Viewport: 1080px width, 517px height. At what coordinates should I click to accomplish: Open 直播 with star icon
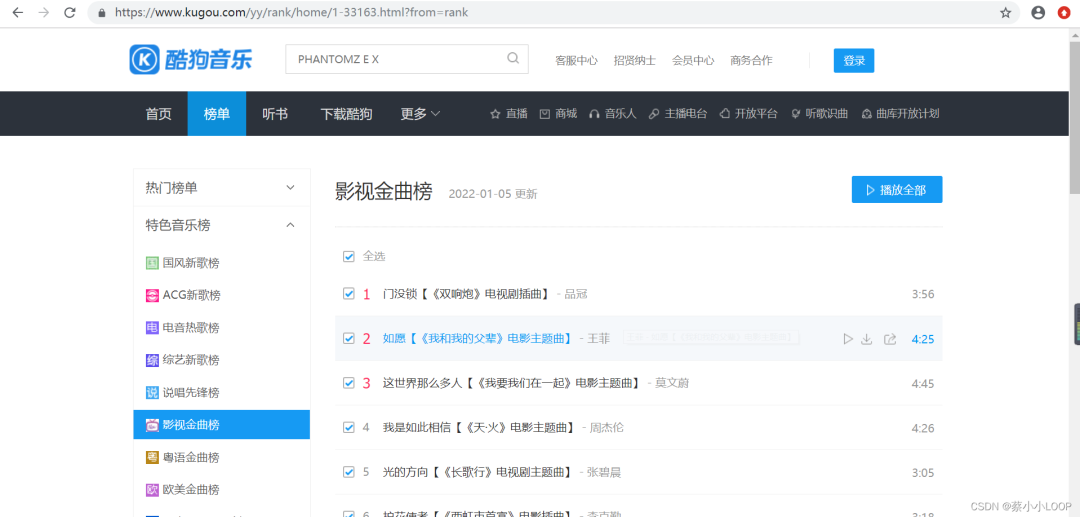(508, 114)
